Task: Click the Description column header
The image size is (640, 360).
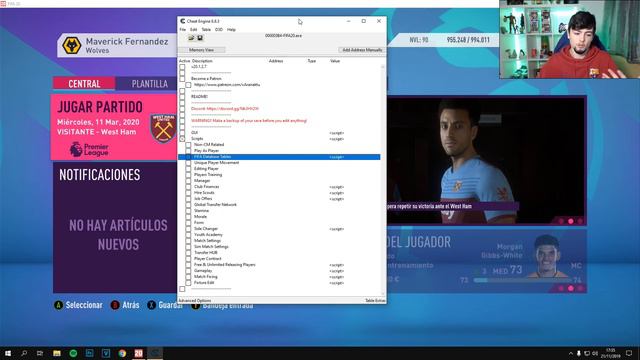Action: pos(202,61)
